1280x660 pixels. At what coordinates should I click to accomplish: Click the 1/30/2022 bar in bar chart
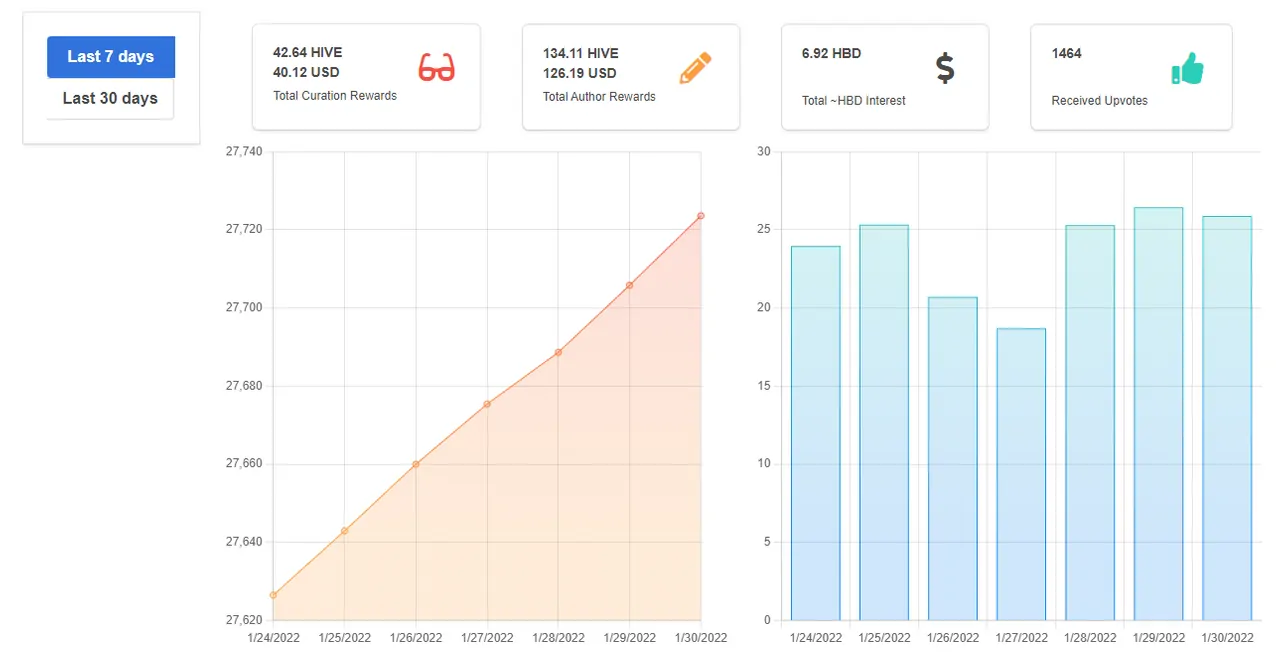coord(1227,418)
